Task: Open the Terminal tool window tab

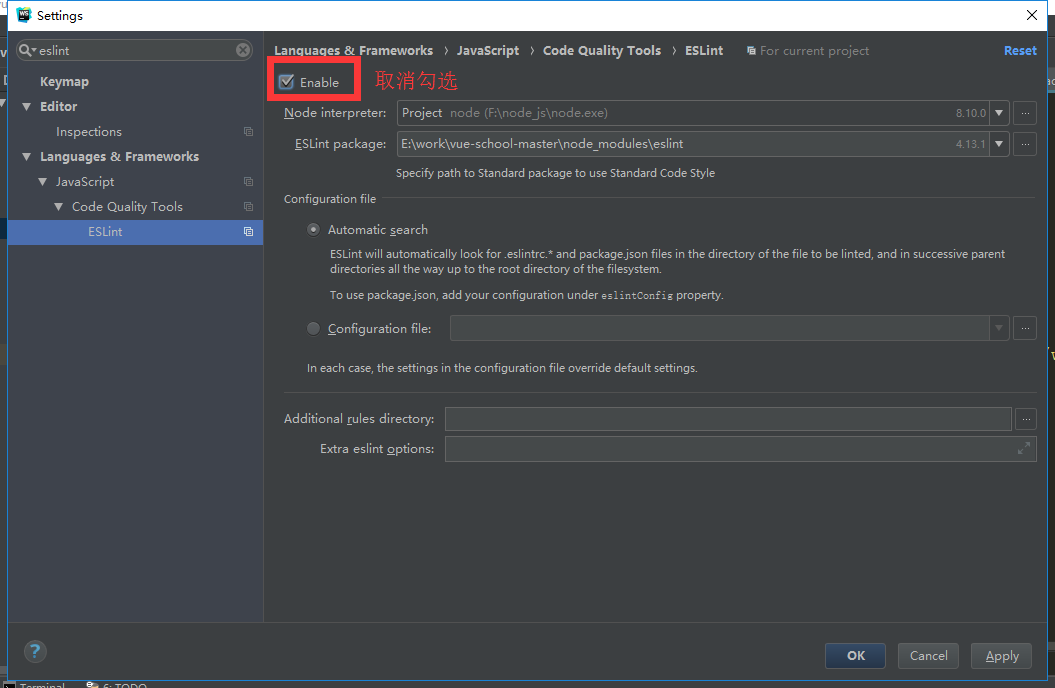Action: (37, 685)
